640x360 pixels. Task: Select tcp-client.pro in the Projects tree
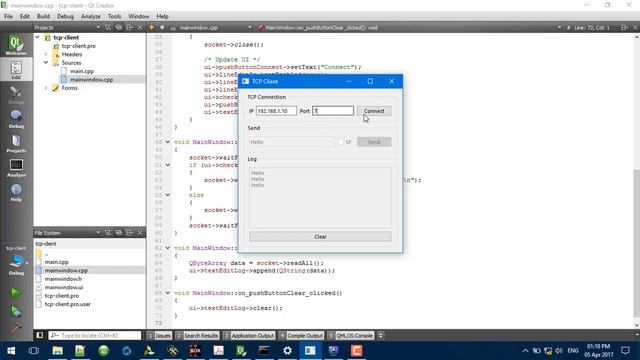[78, 46]
